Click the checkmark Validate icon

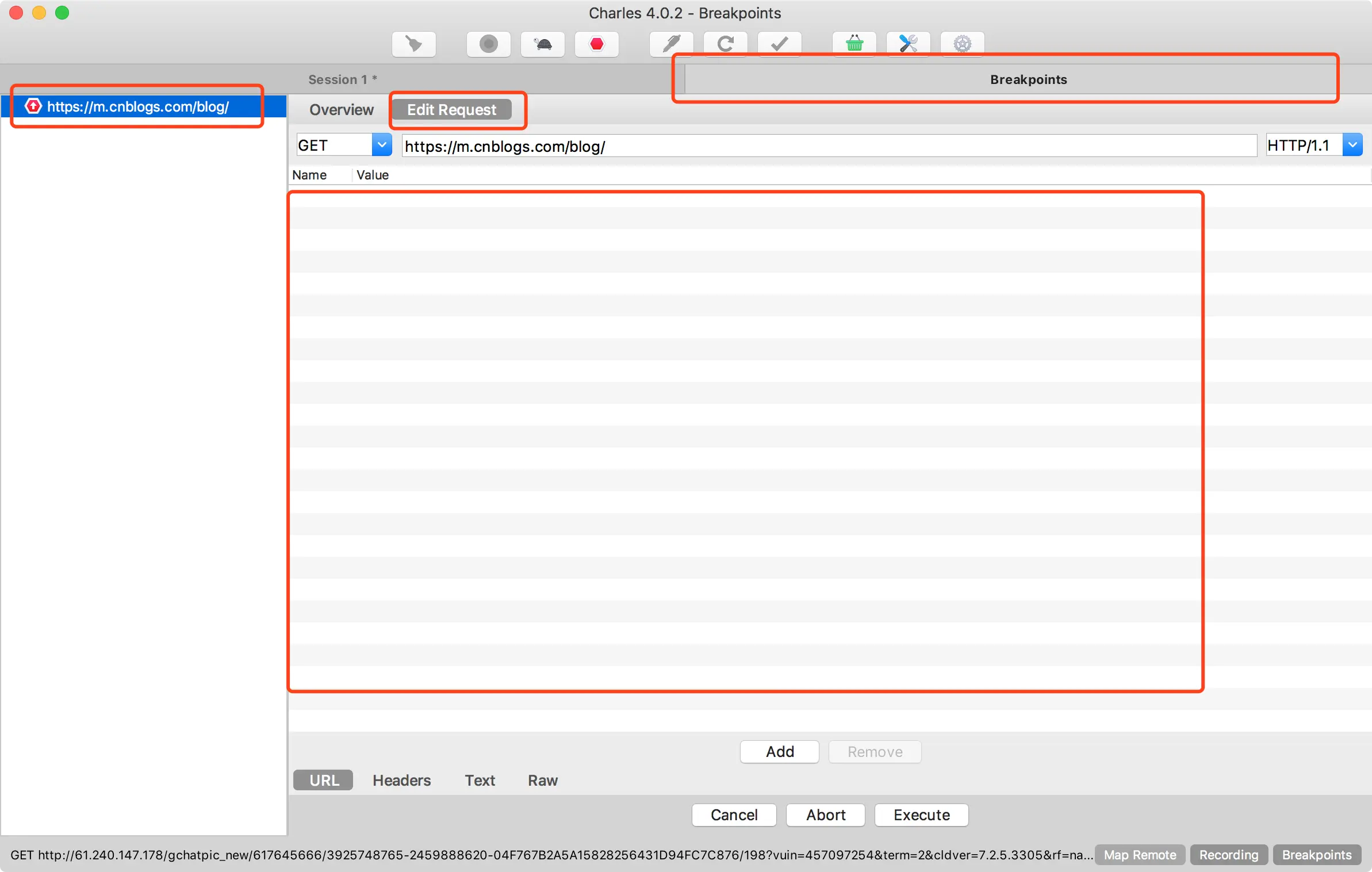[779, 44]
